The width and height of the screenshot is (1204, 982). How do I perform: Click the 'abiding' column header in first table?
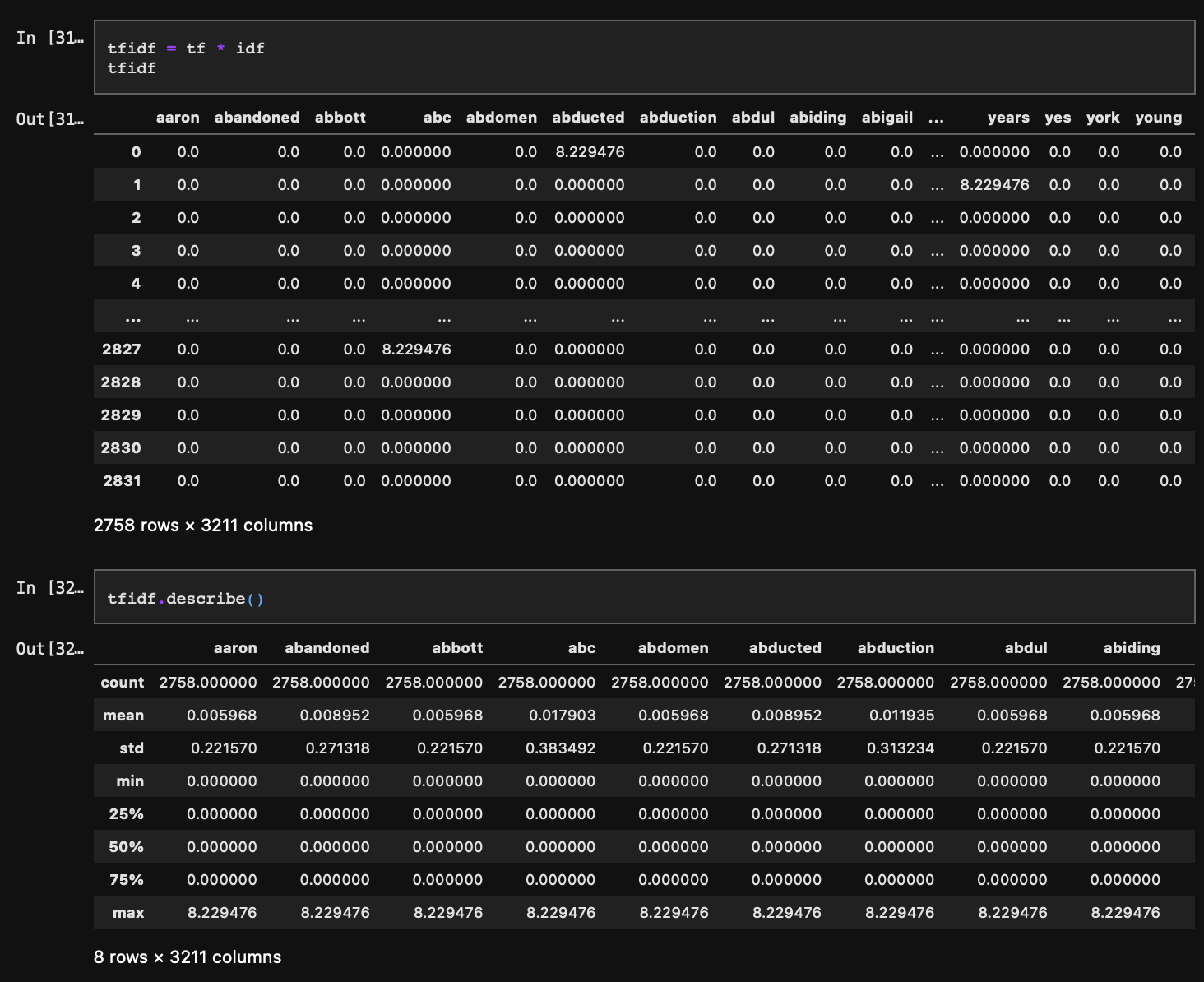[817, 118]
